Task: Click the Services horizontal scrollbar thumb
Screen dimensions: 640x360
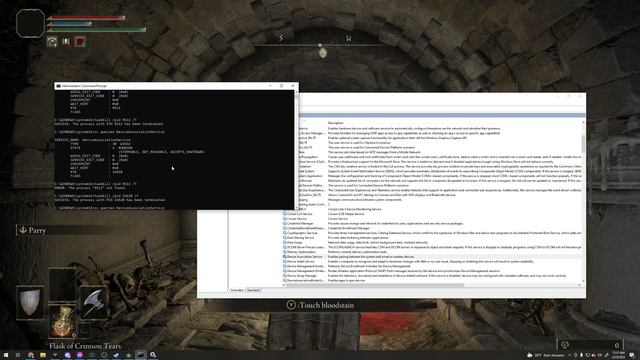Action: click(x=375, y=285)
